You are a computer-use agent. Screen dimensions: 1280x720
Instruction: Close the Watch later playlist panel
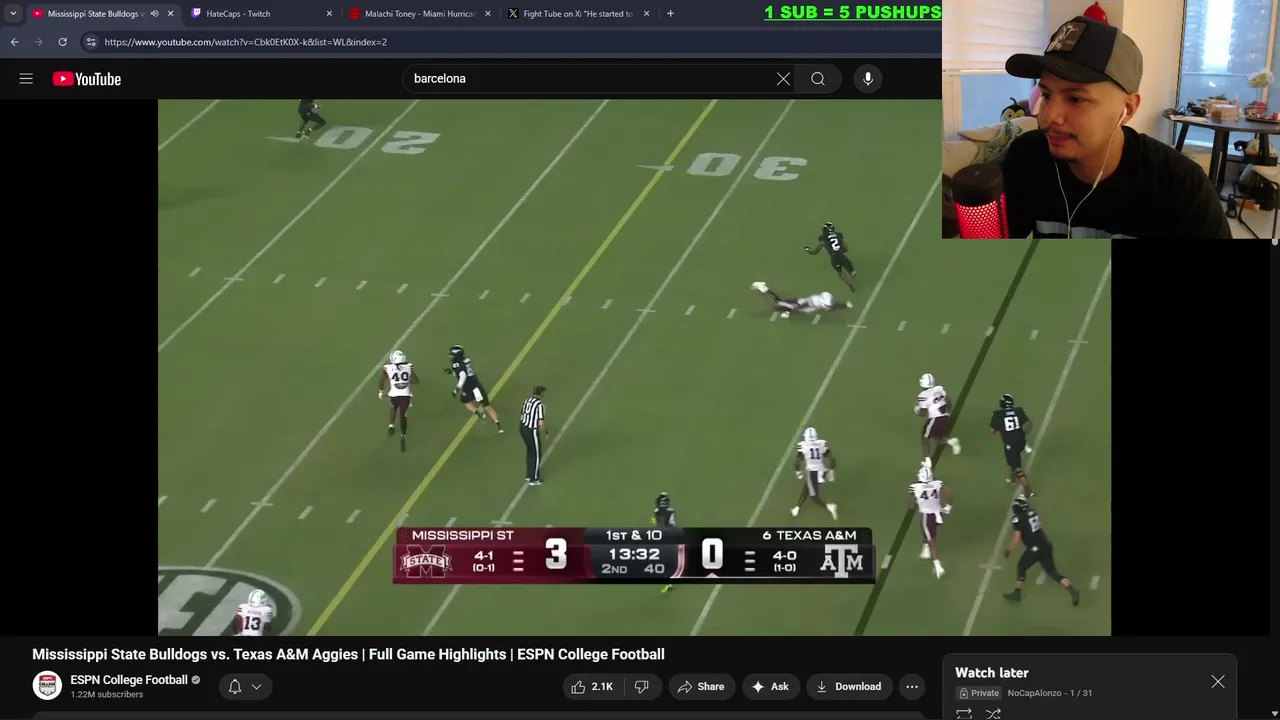click(1218, 682)
